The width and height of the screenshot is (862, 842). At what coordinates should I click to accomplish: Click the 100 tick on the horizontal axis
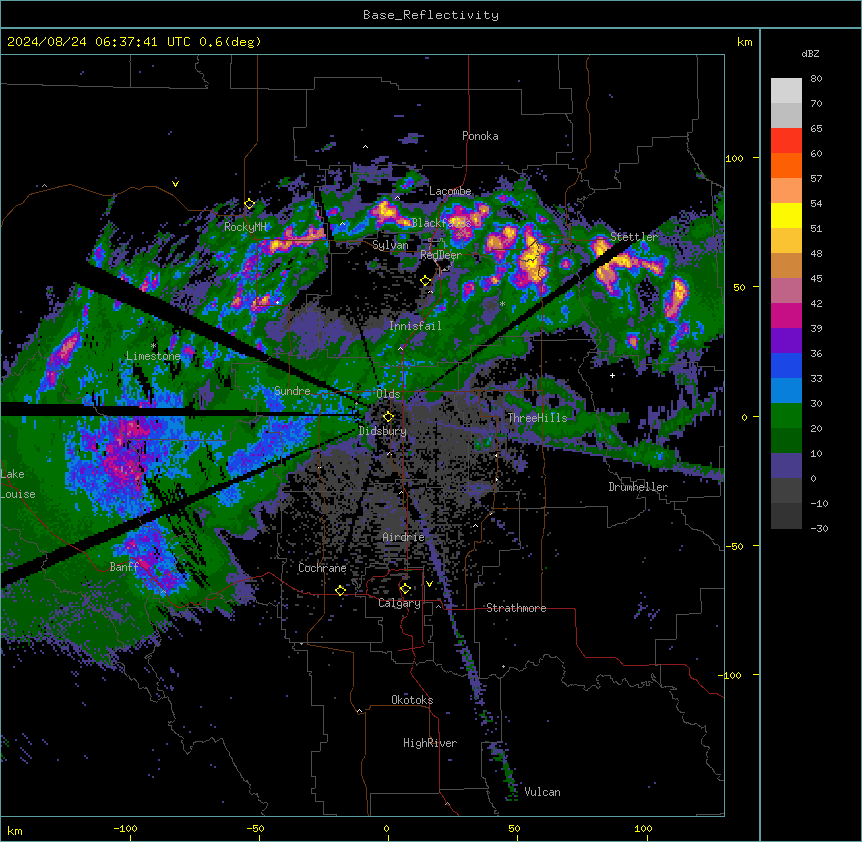click(643, 828)
